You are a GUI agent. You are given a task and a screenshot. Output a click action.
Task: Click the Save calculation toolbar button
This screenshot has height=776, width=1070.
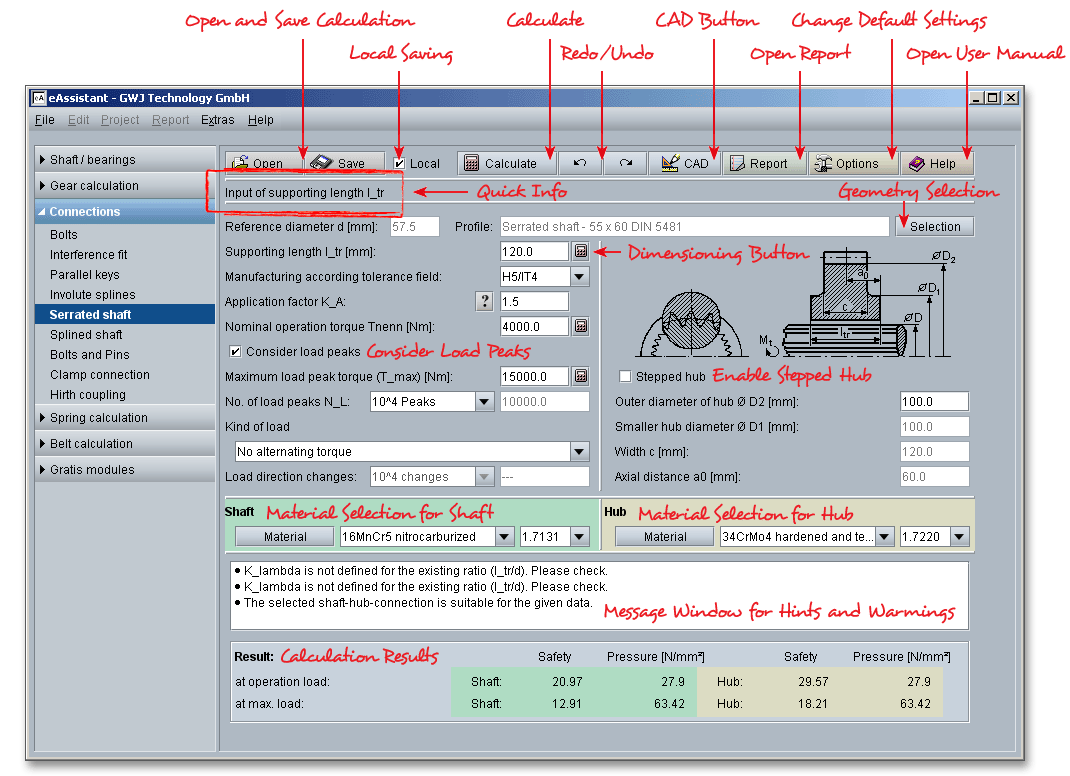point(344,163)
